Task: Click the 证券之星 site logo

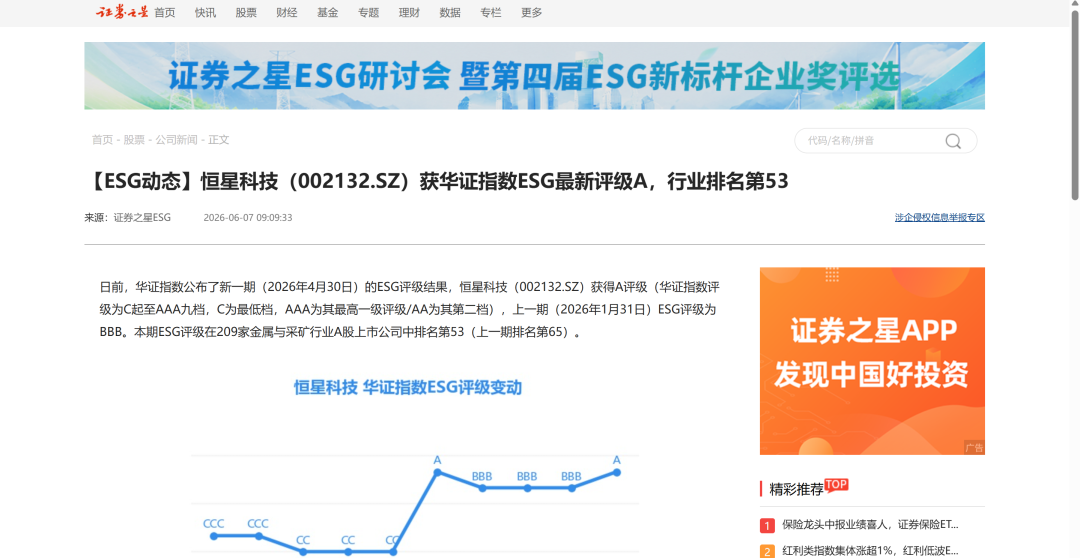Action: pyautogui.click(x=122, y=12)
